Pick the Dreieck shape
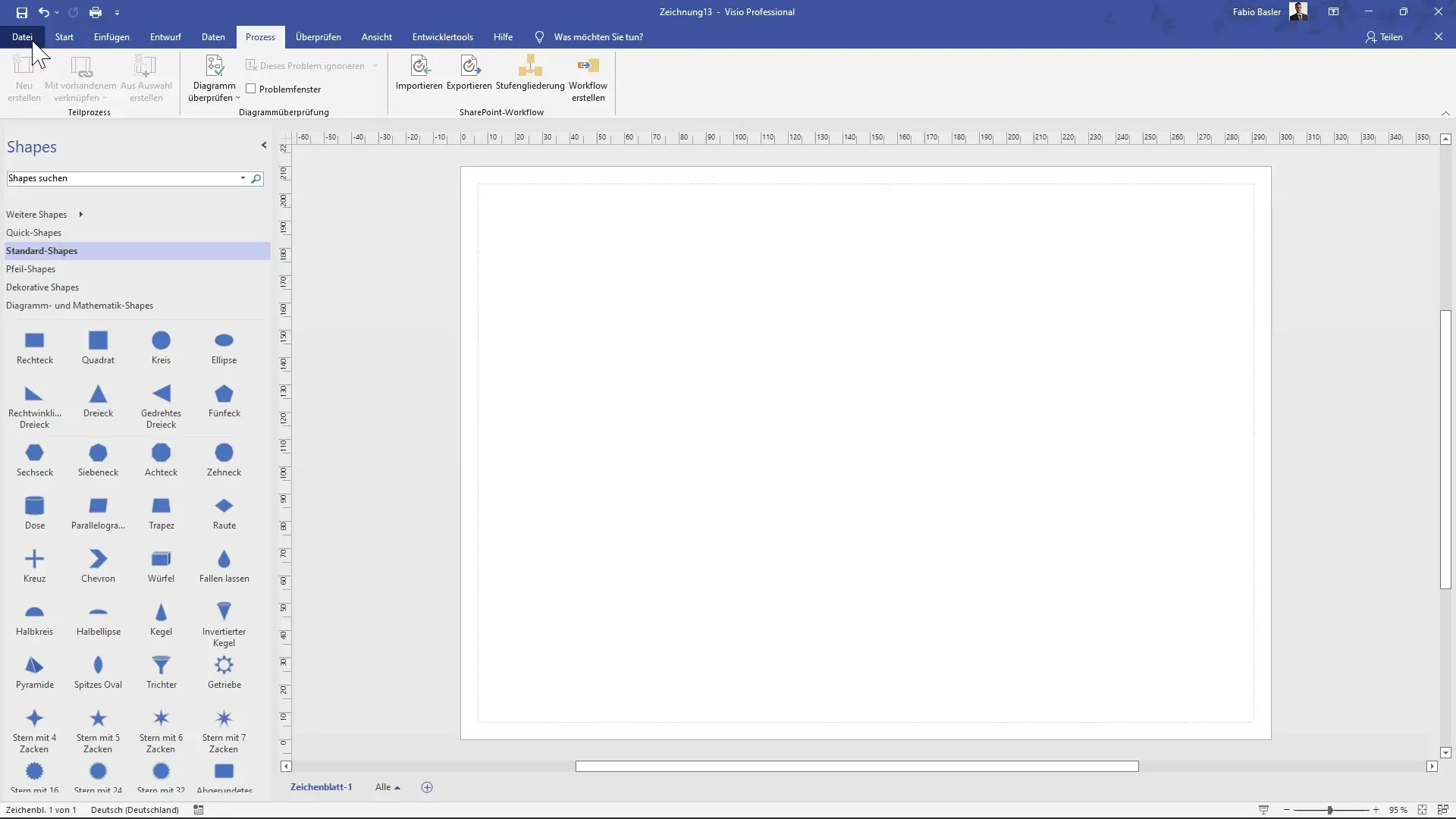Viewport: 1456px width, 819px height. pos(99,401)
